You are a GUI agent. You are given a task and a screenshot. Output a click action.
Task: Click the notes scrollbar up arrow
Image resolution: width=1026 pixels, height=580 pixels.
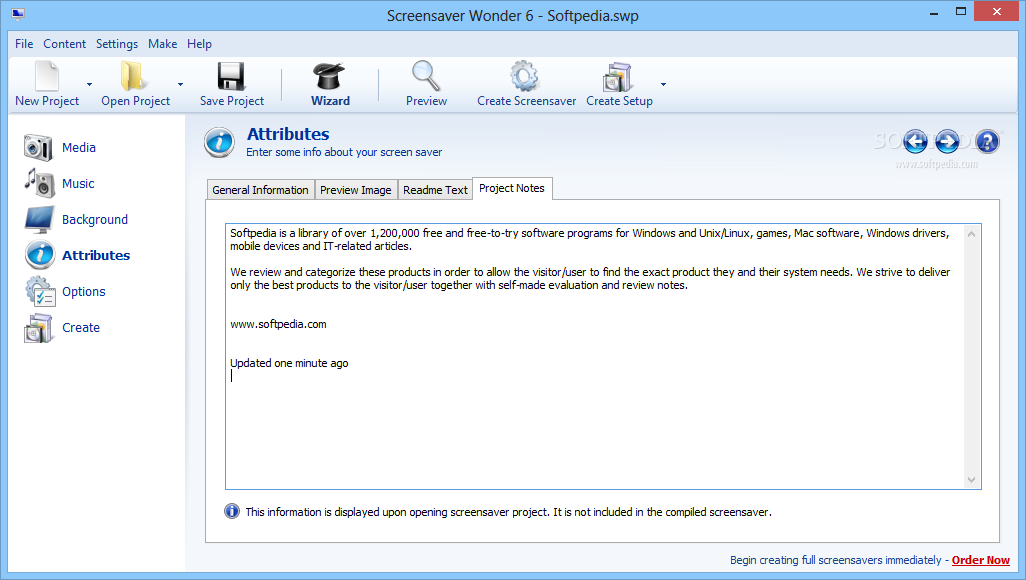coord(971,234)
